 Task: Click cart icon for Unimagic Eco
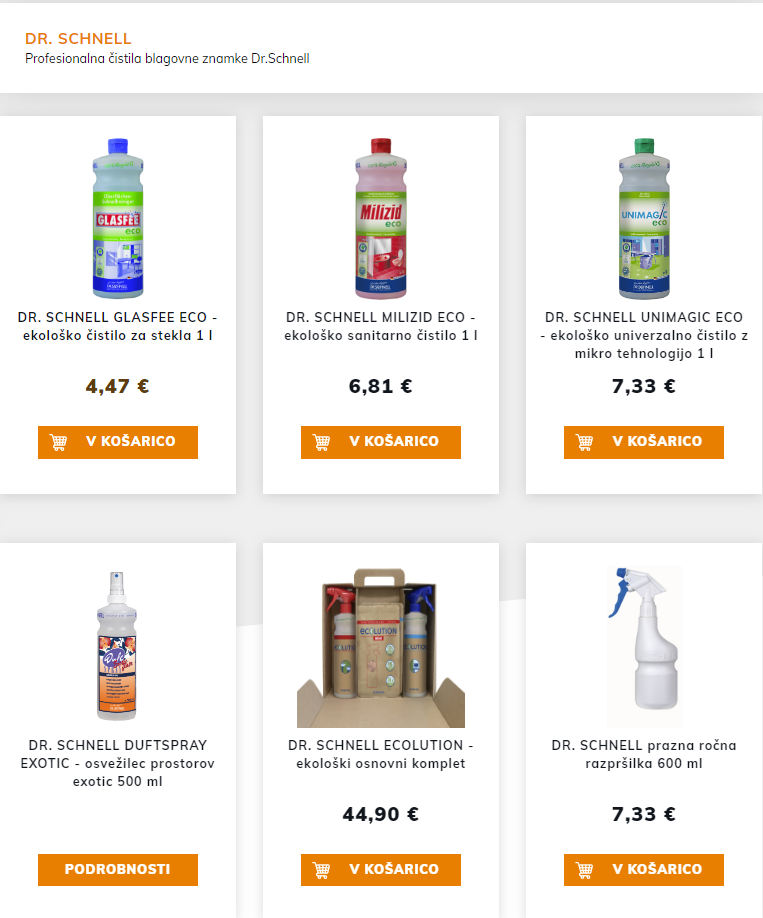(585, 442)
